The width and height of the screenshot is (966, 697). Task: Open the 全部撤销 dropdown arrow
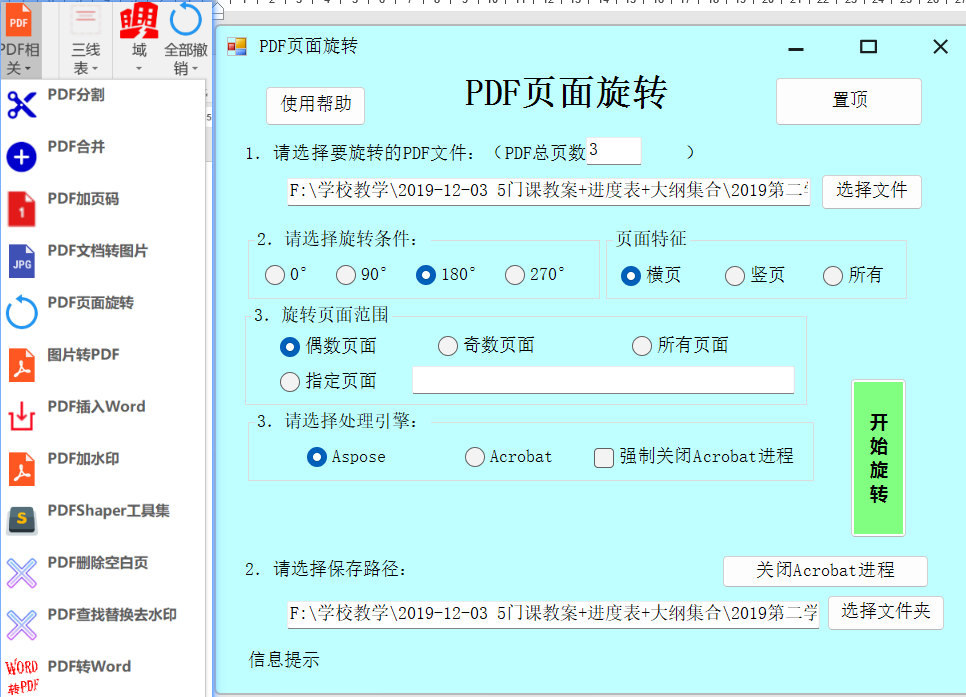[x=195, y=68]
